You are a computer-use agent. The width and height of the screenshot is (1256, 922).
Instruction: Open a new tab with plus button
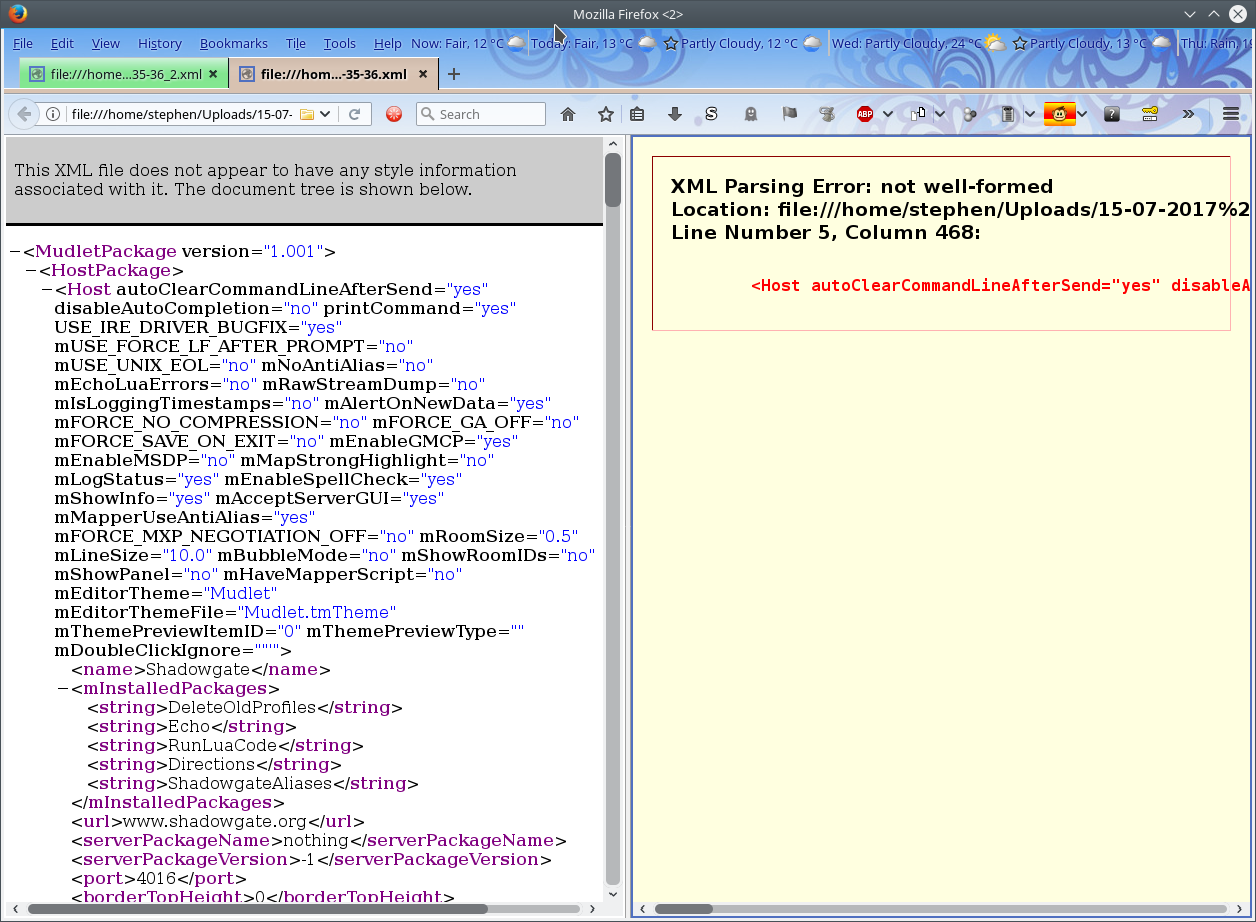[454, 74]
